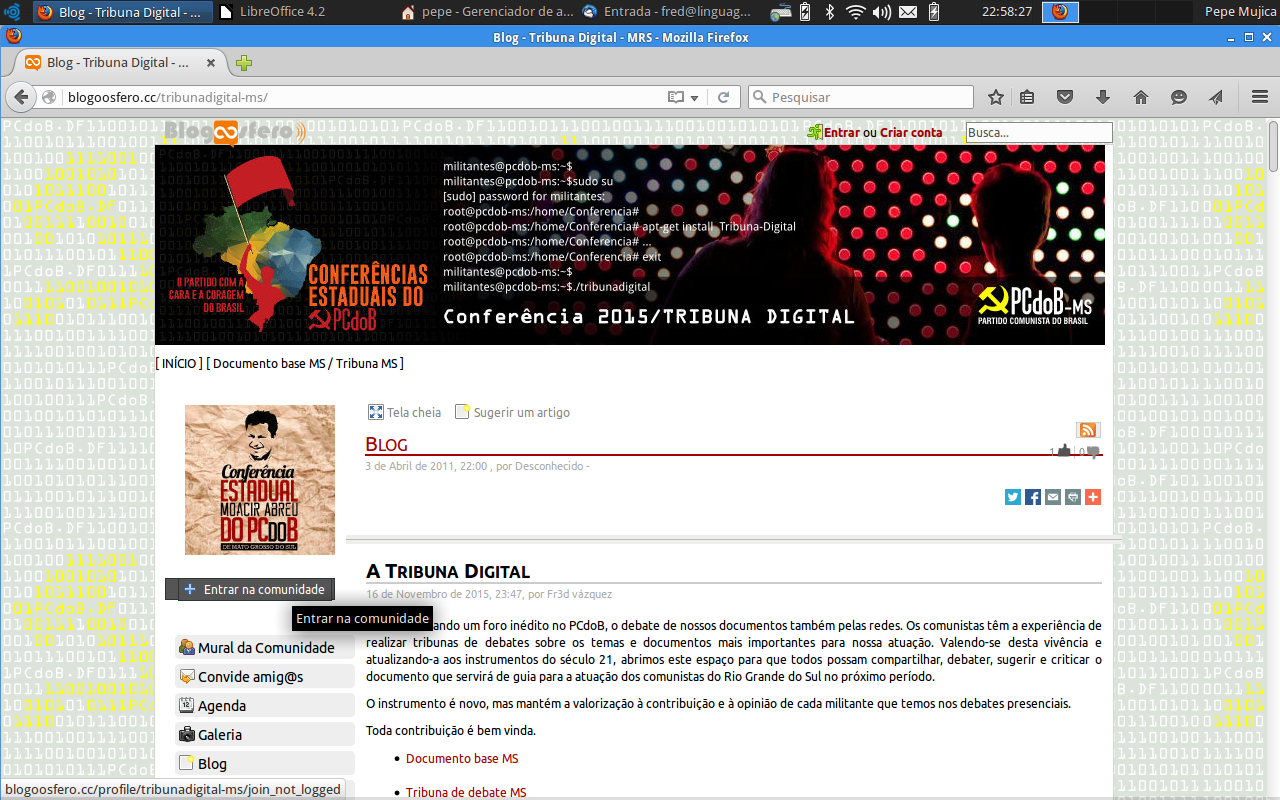Share the blog on Twitter
Screen dimensions: 1280x800
(x=1013, y=497)
